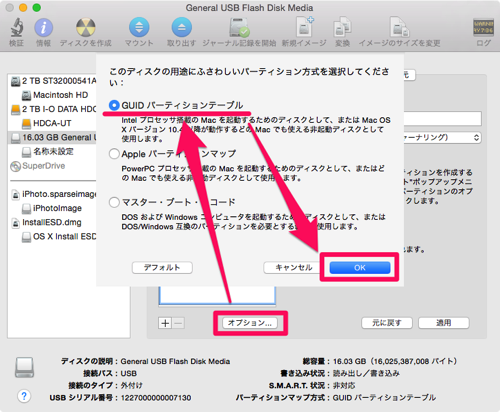Image resolution: width=500 pixels, height=412 pixels.
Task: Select iPhoto.sparseimage in sidebar
Action: pos(54,194)
